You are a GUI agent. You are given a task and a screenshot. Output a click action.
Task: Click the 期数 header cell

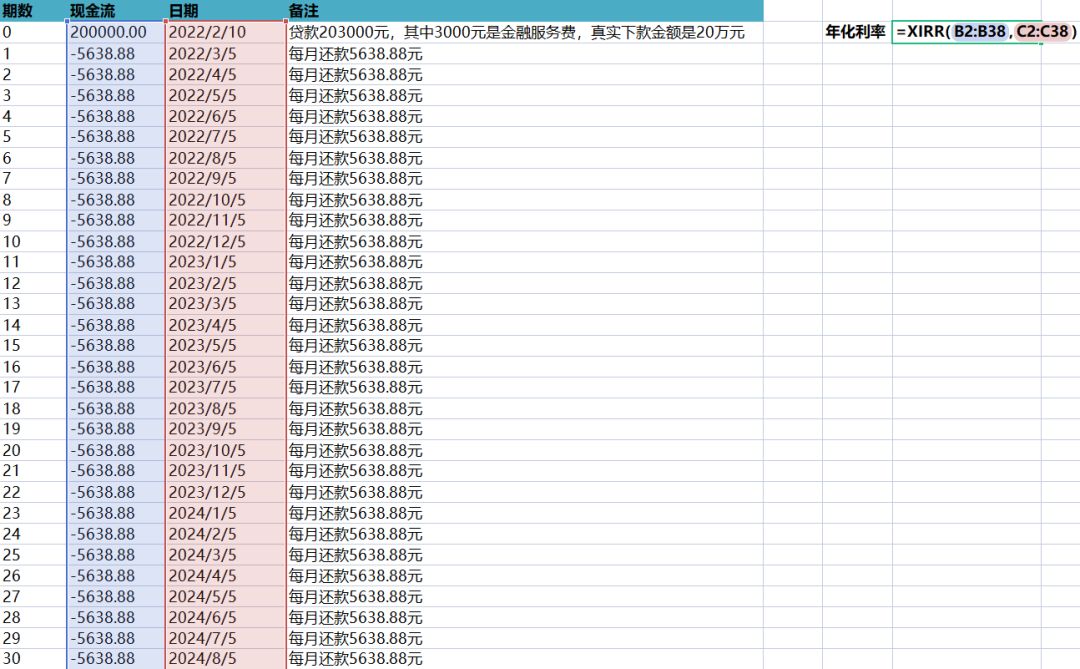click(x=33, y=10)
